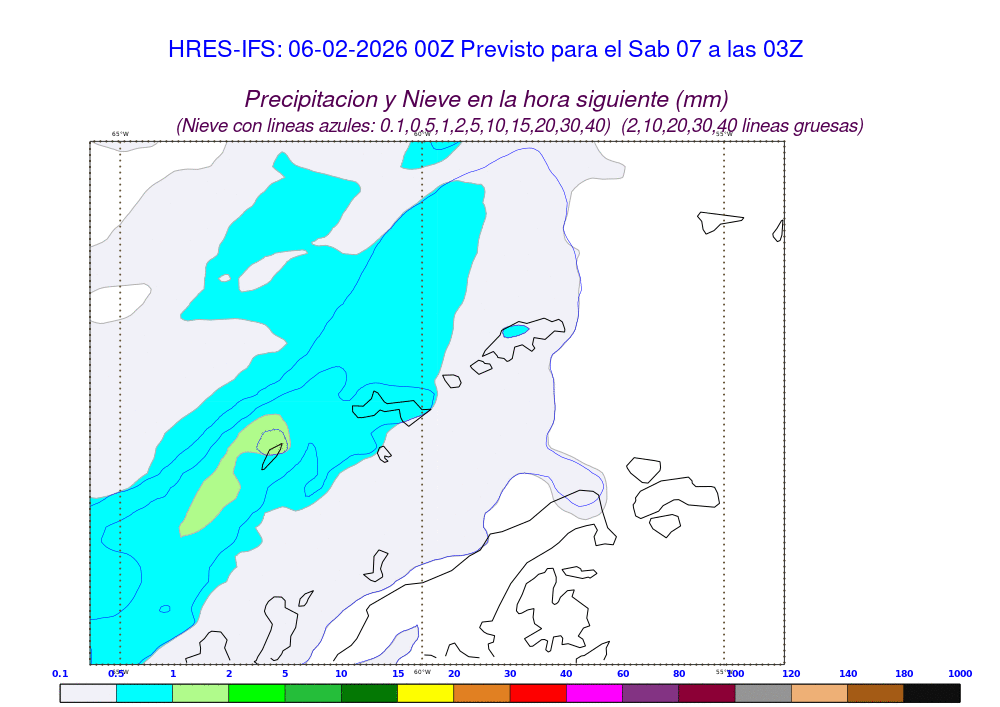Click the black swatch at the legend end

[931, 693]
